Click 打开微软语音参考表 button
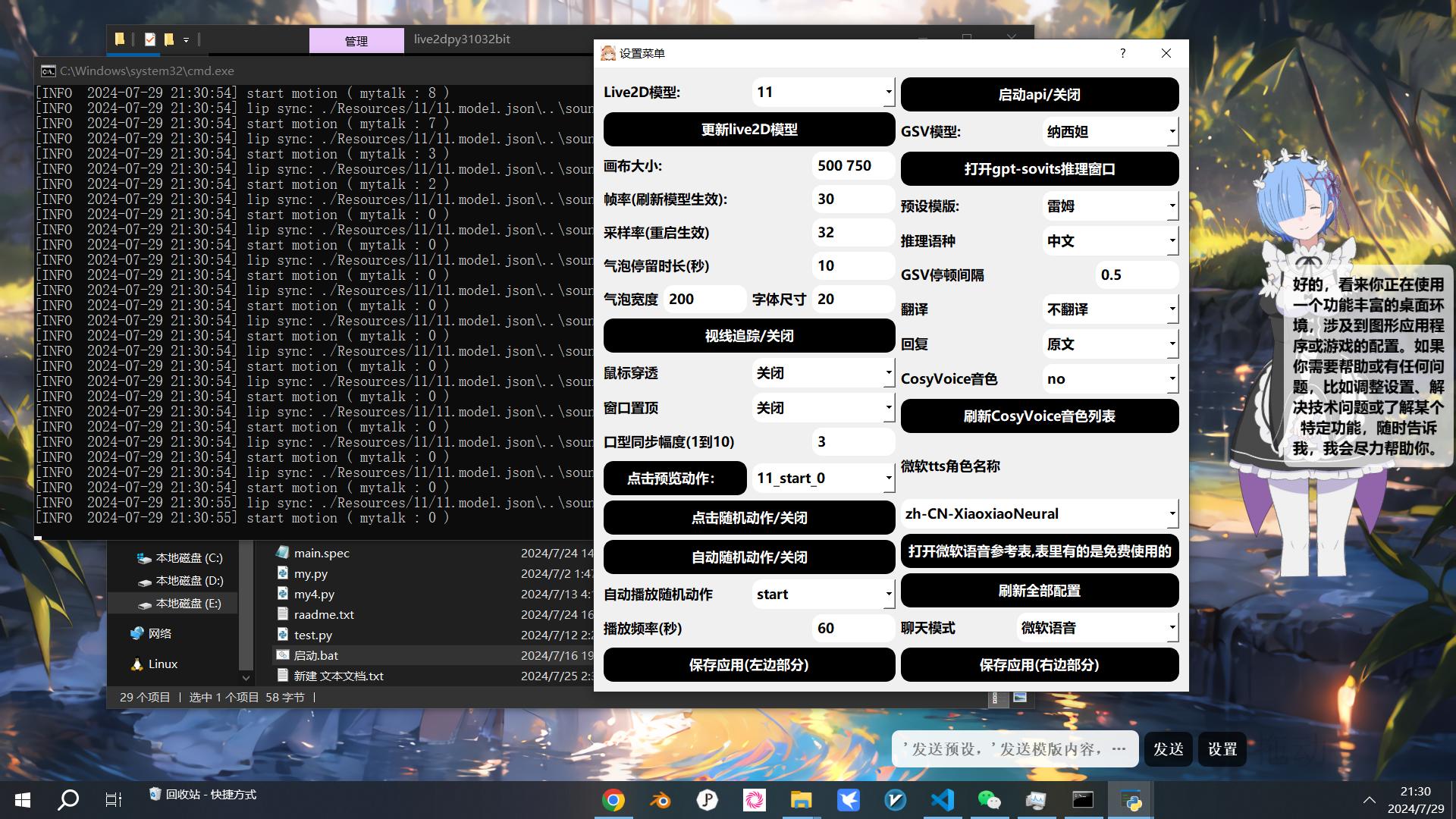The height and width of the screenshot is (819, 1456). coord(1040,551)
